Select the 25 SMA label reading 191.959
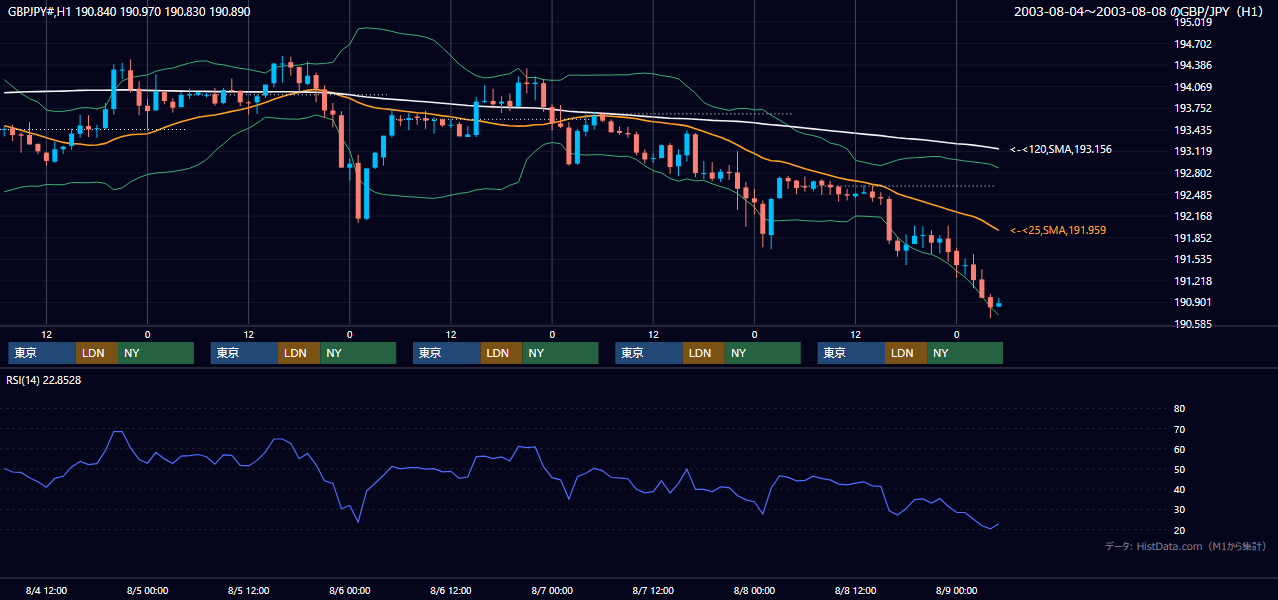This screenshot has height=600, width=1278. click(x=1058, y=230)
